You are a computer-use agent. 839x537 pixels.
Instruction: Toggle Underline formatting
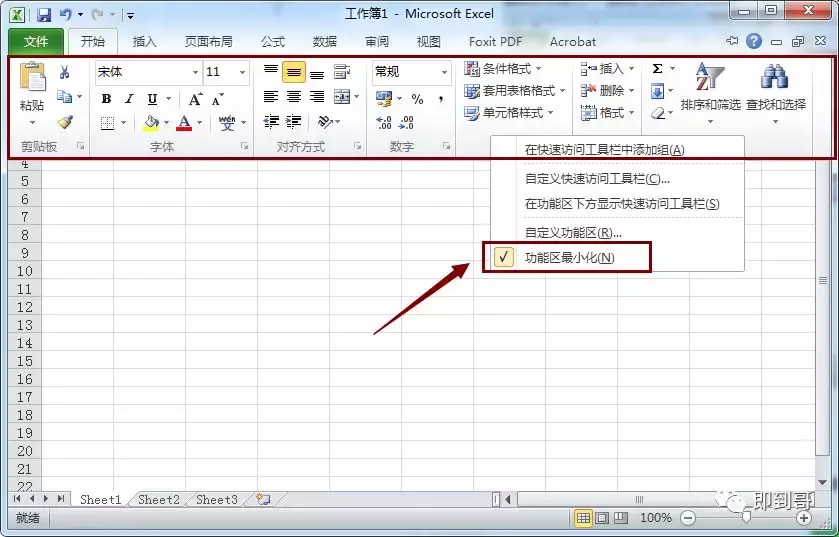[x=152, y=98]
